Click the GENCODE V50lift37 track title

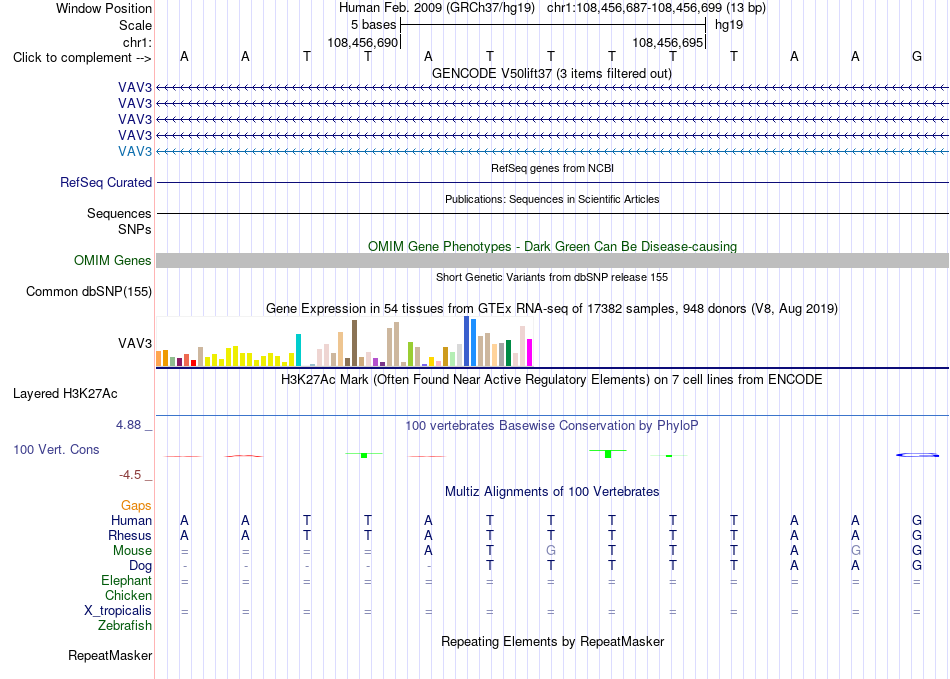pyautogui.click(x=551, y=73)
